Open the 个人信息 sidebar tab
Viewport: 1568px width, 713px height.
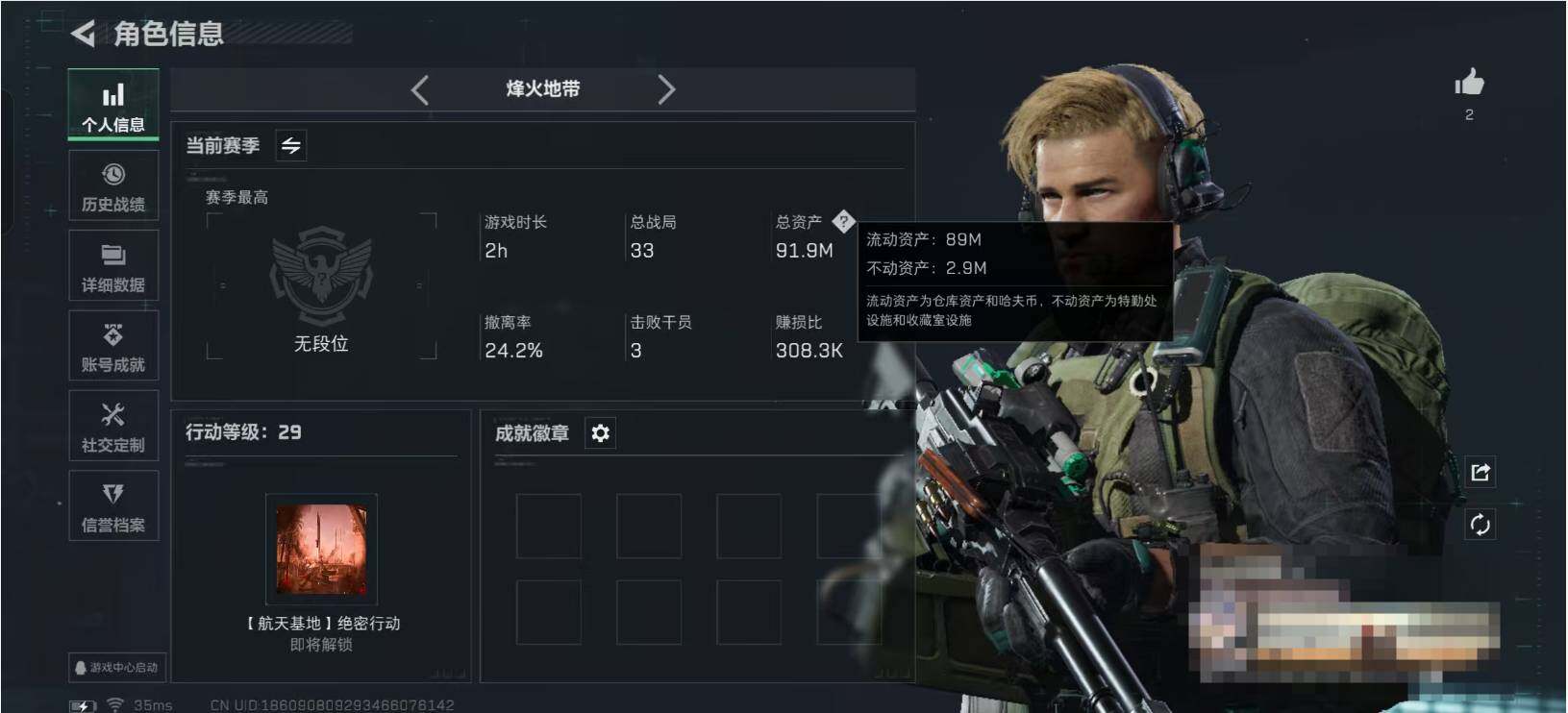[x=113, y=106]
